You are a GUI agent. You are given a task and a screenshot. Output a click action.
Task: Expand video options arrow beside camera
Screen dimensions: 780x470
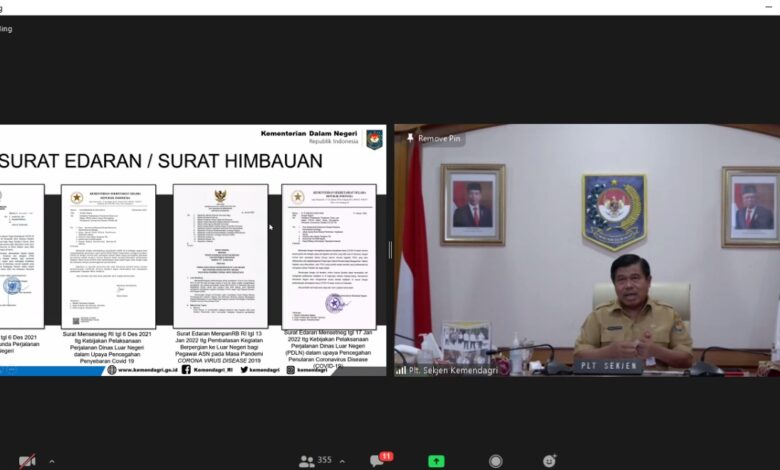52,461
